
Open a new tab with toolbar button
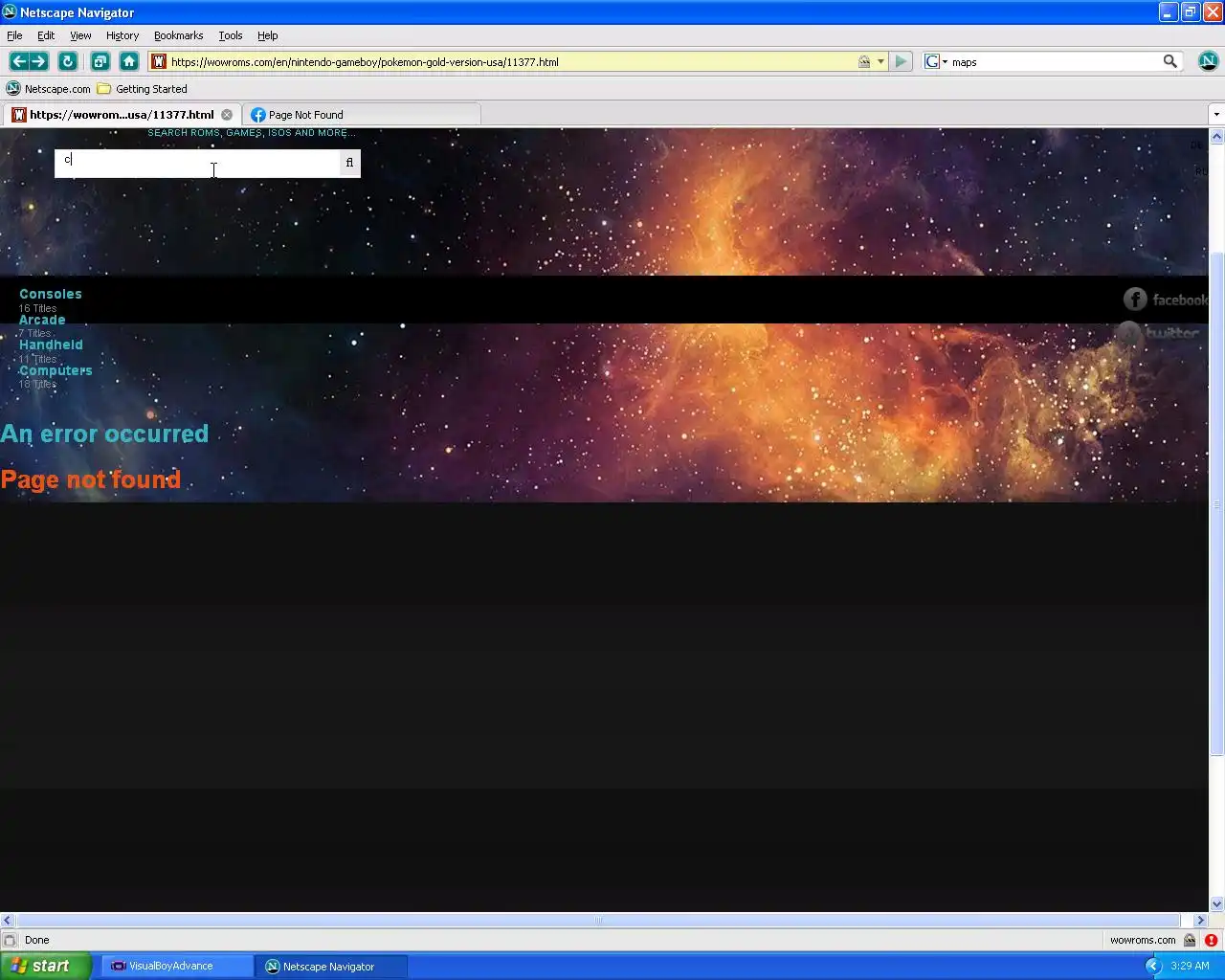click(100, 61)
